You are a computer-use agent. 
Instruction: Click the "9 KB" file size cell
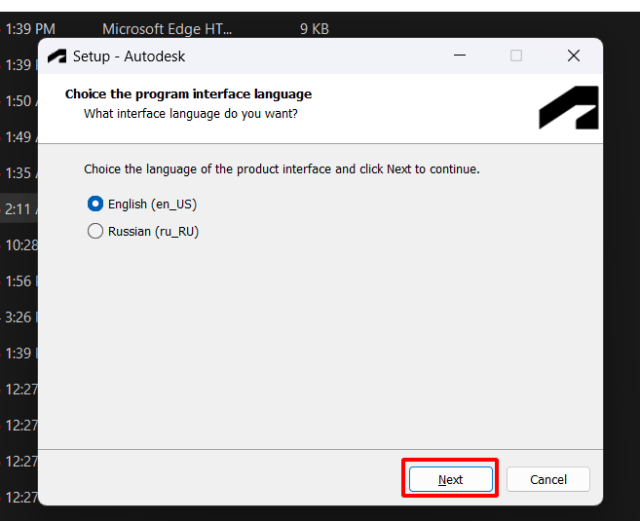click(x=314, y=29)
